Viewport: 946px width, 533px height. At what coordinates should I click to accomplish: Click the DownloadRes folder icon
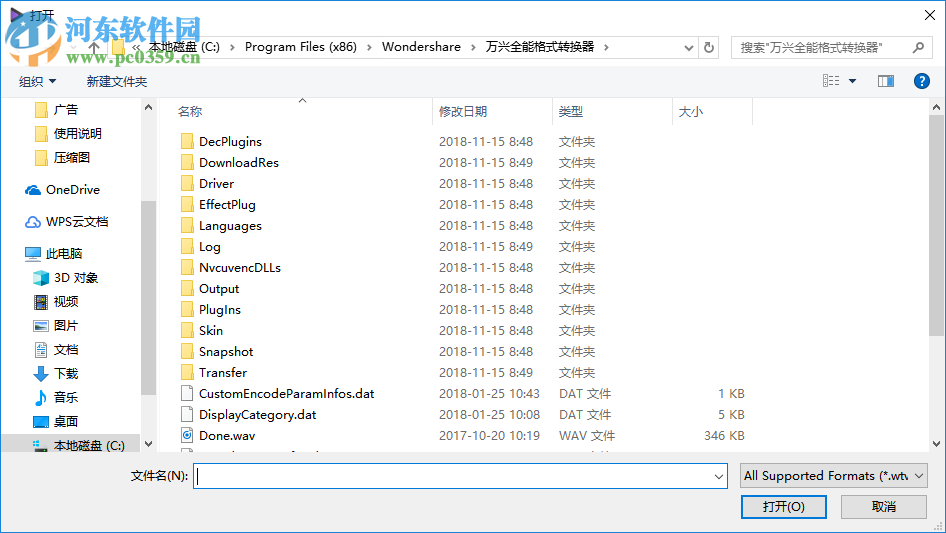(187, 162)
